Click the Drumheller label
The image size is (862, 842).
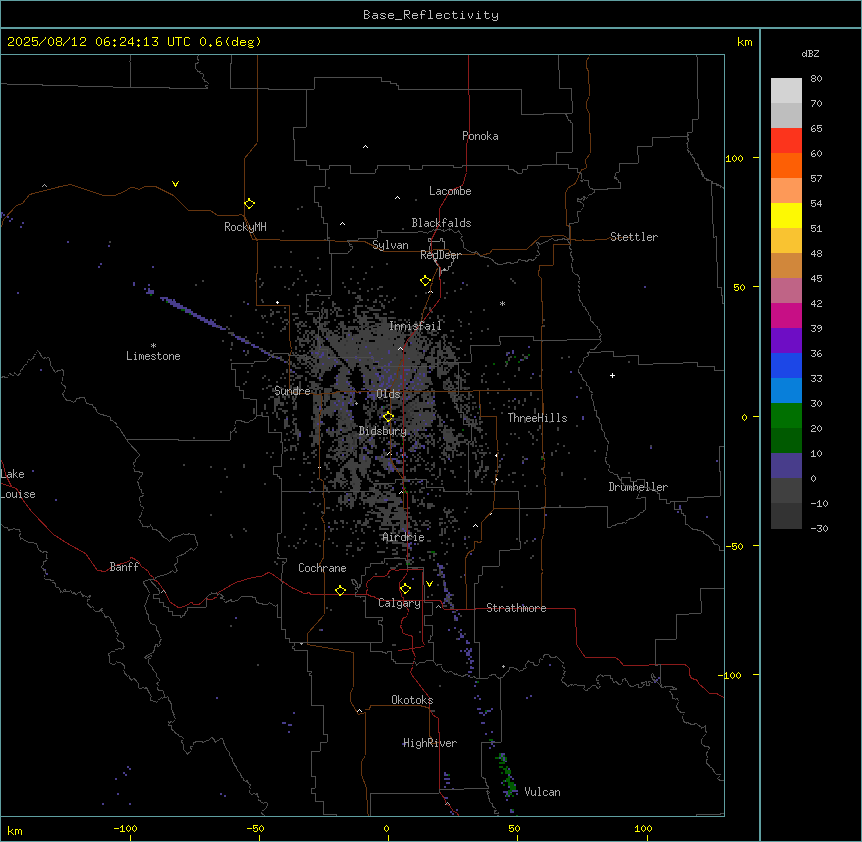point(638,487)
